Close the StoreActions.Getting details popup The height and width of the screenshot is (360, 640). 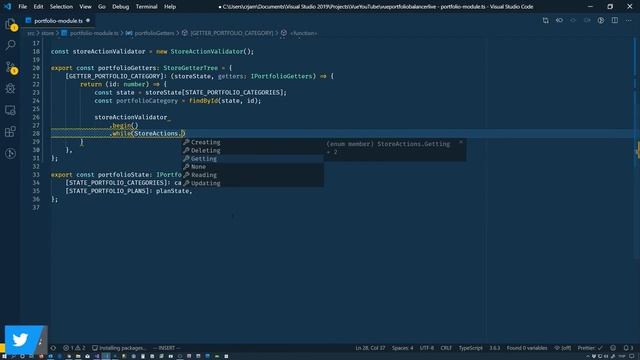461,142
